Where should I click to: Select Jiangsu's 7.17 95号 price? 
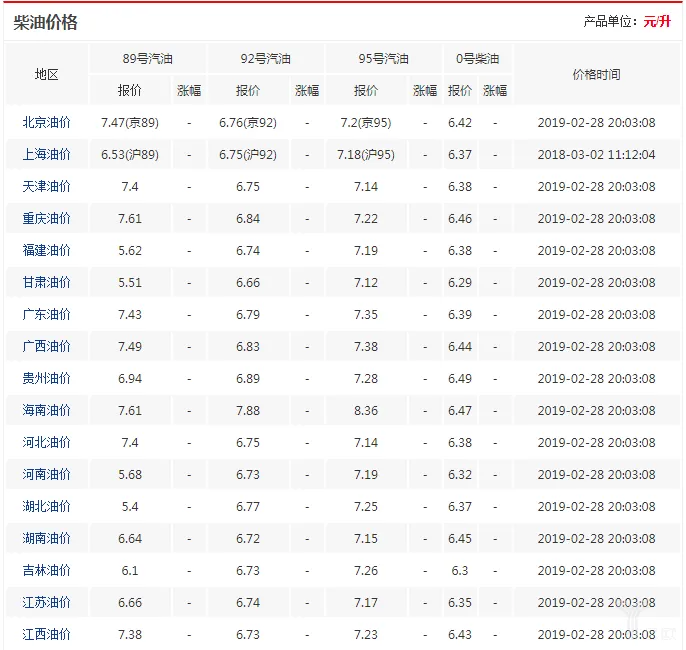tap(366, 602)
